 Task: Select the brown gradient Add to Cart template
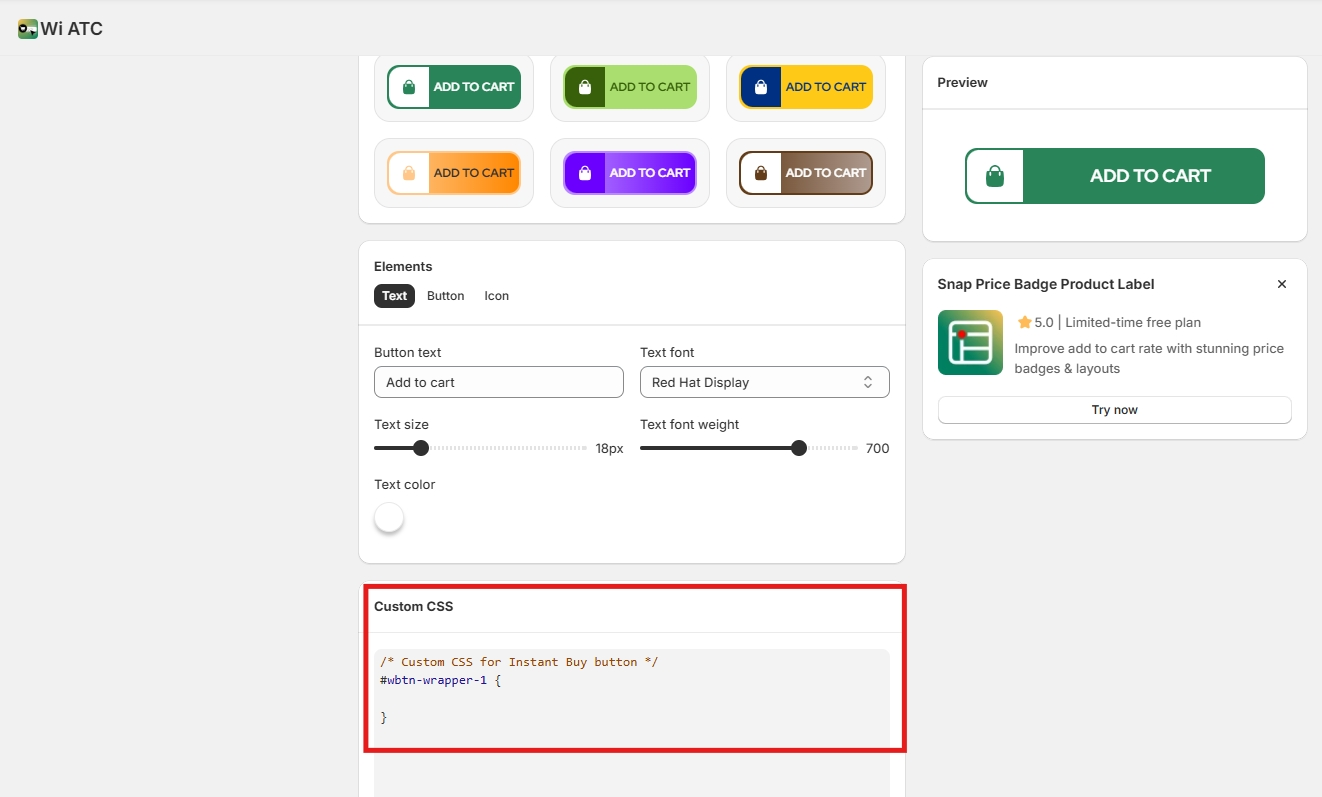[806, 173]
